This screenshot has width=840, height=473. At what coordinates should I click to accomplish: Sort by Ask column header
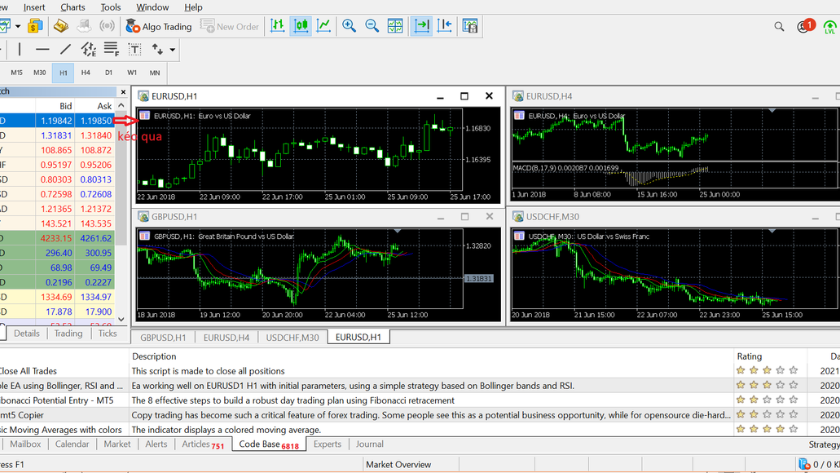104,106
